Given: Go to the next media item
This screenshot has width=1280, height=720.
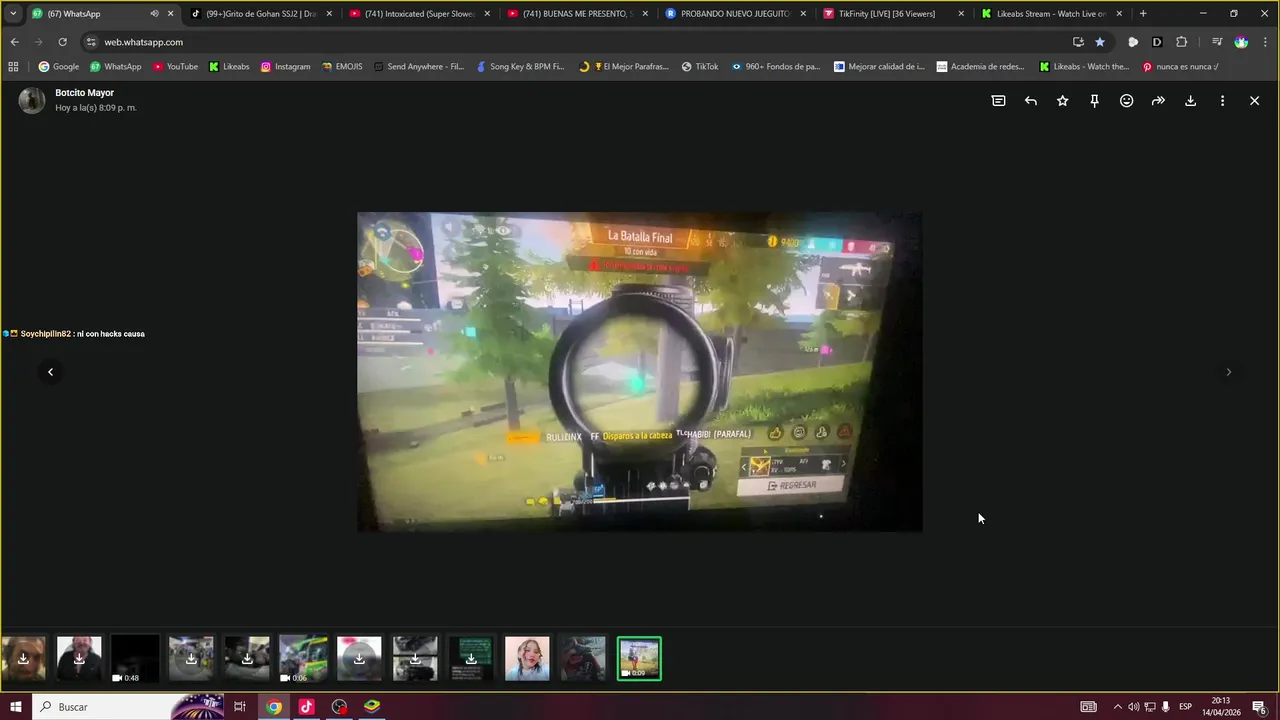Looking at the screenshot, I should pyautogui.click(x=1229, y=372).
